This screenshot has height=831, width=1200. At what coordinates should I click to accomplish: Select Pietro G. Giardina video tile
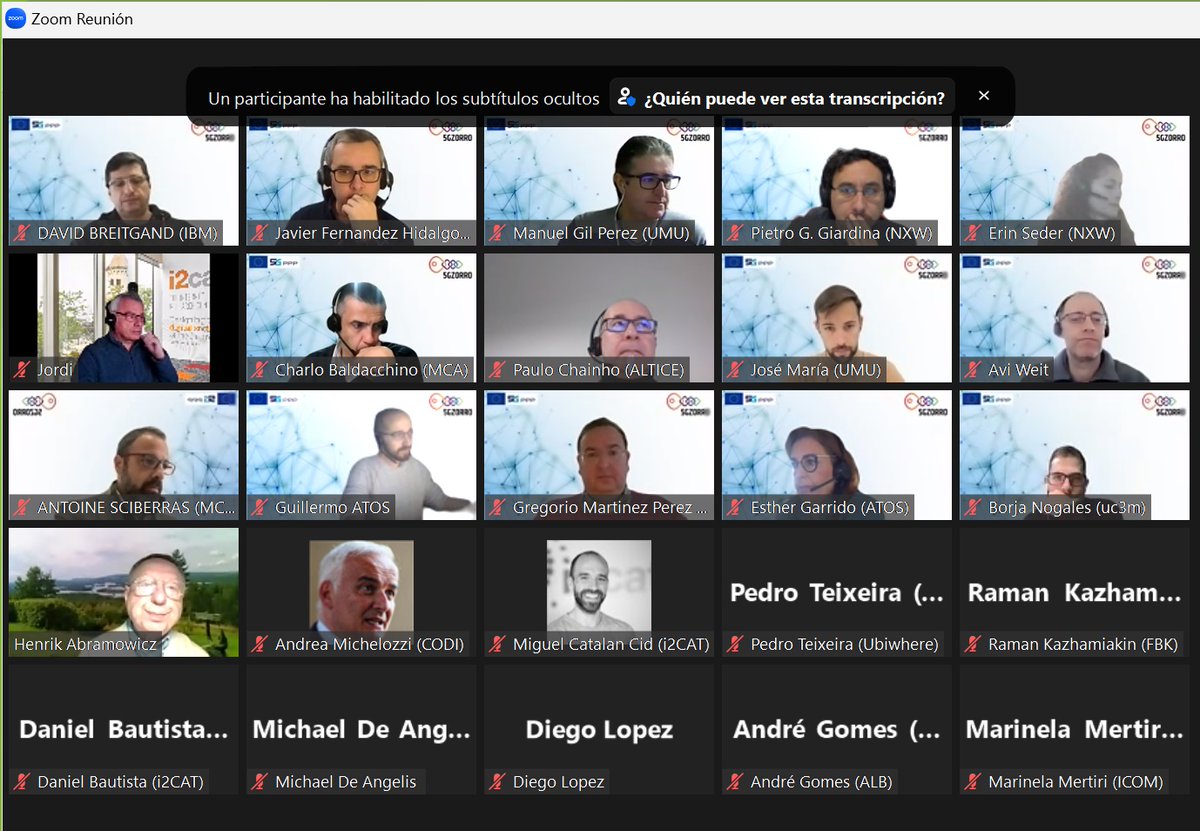(838, 181)
